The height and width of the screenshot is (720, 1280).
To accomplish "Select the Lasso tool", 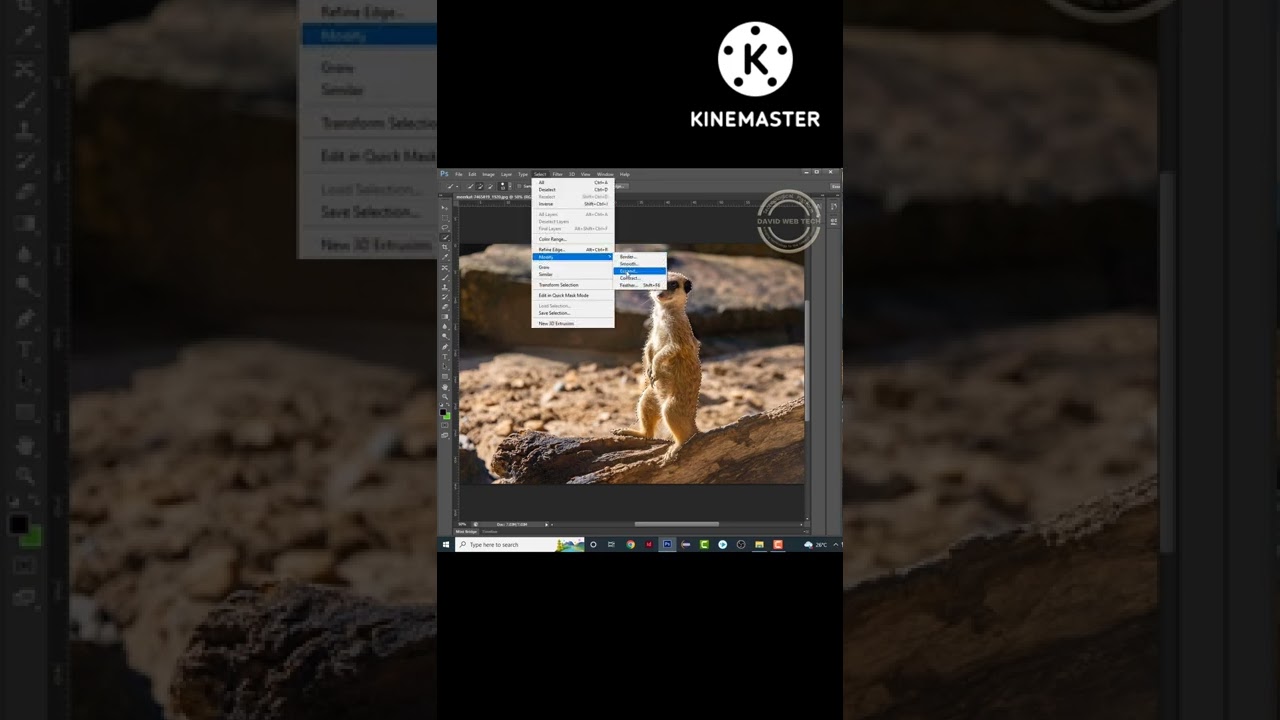I will click(x=445, y=228).
